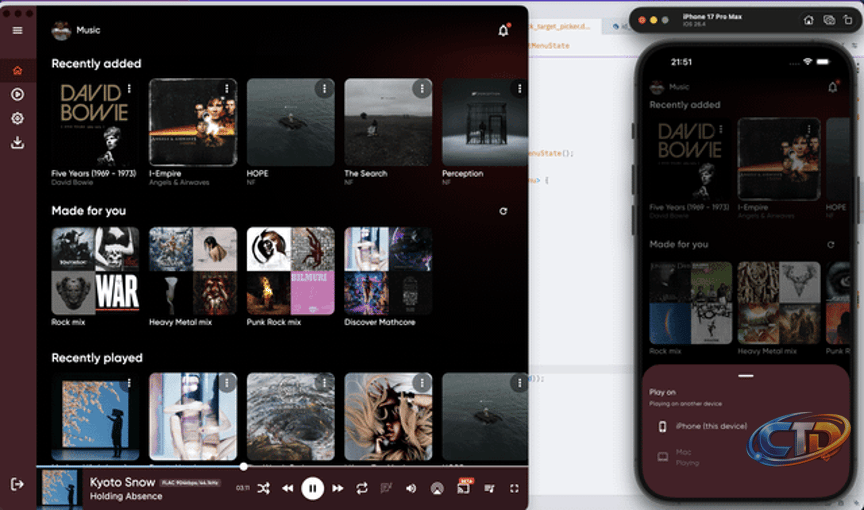This screenshot has height=510, width=864.
Task: Open three-dot menu on iPhone I-Empire album
Action: [809, 129]
